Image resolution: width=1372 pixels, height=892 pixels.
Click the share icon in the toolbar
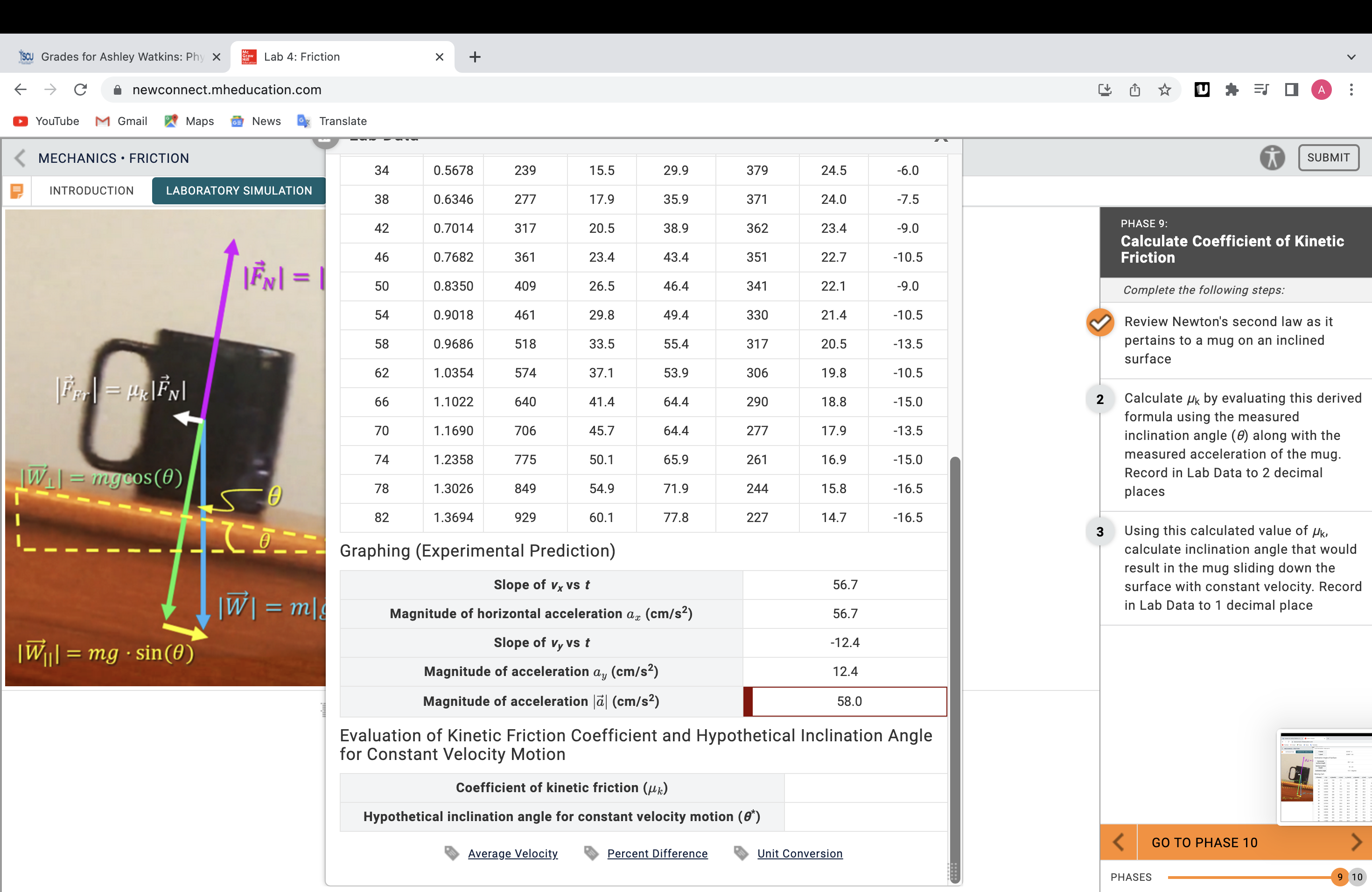(1135, 89)
